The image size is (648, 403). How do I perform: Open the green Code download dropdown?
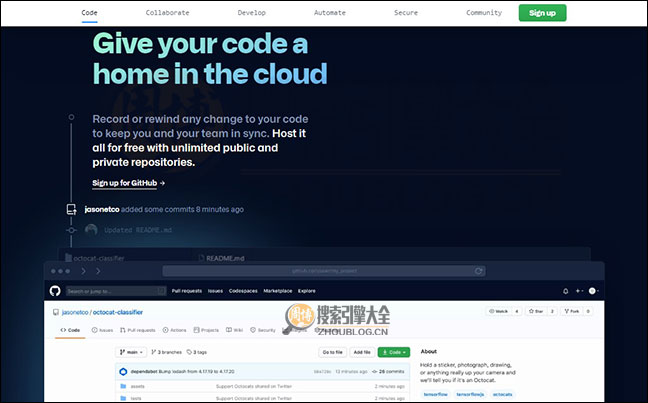click(394, 352)
